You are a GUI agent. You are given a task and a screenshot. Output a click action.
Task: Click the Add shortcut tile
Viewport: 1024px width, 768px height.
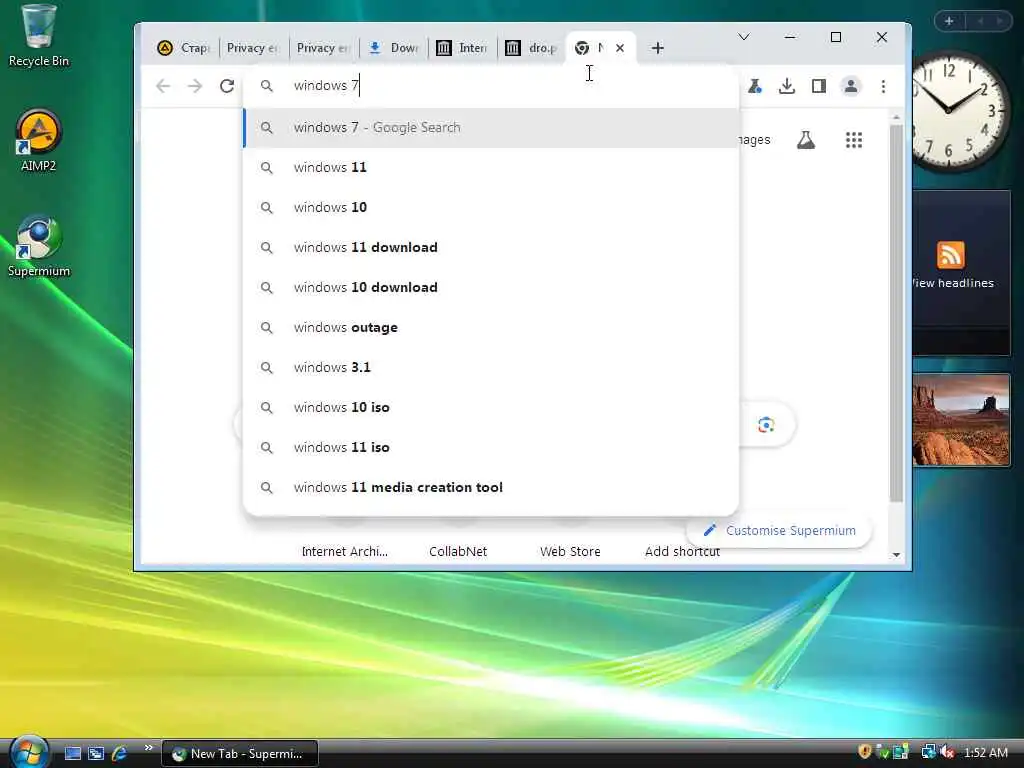(x=682, y=551)
